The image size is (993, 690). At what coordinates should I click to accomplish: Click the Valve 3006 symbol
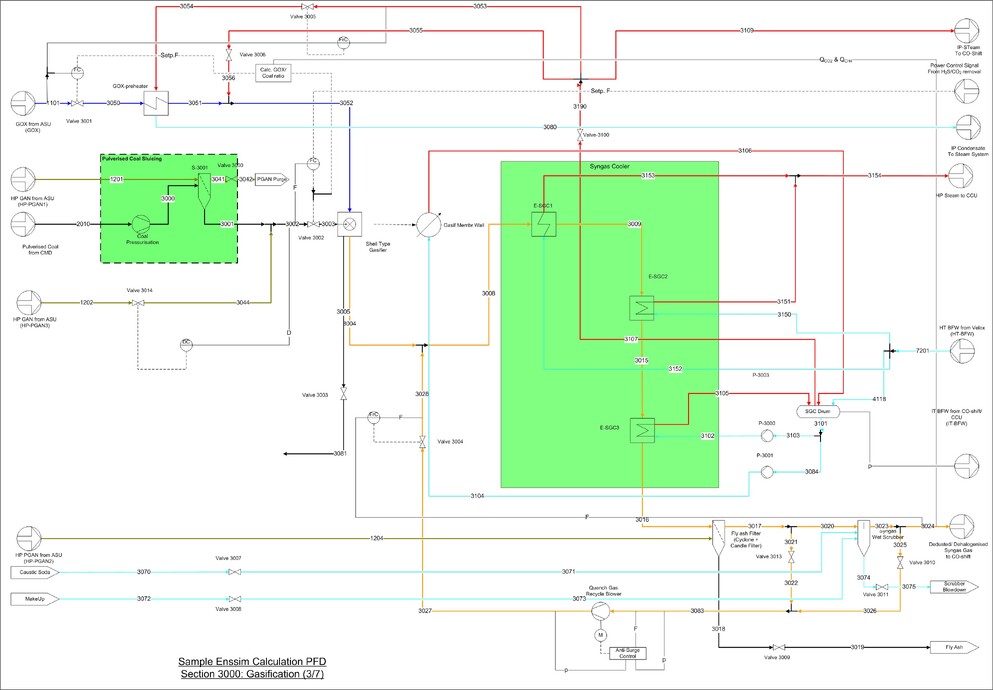(x=228, y=55)
